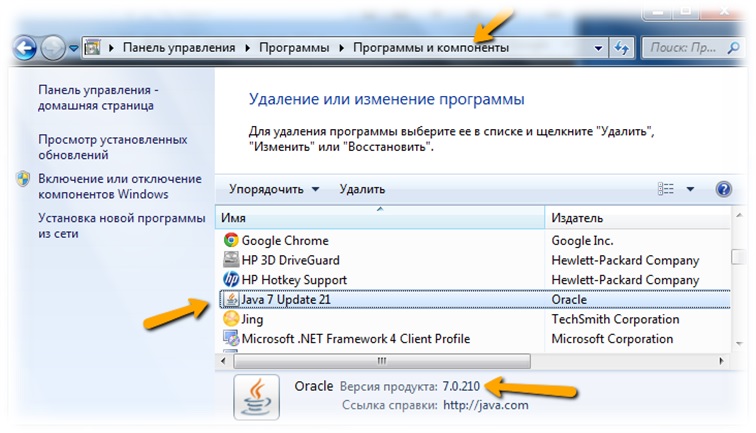756x433 pixels.
Task: Click the HP logo icon for Hotkey Support
Action: coord(231,279)
